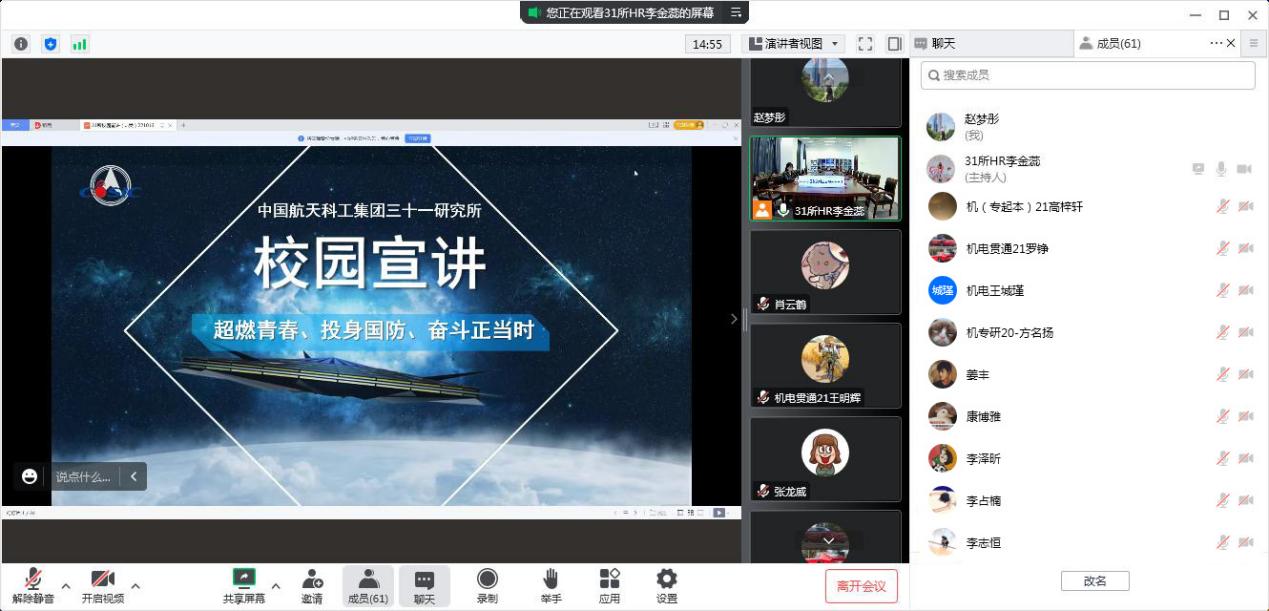Open the blue security shield icon

[50, 44]
